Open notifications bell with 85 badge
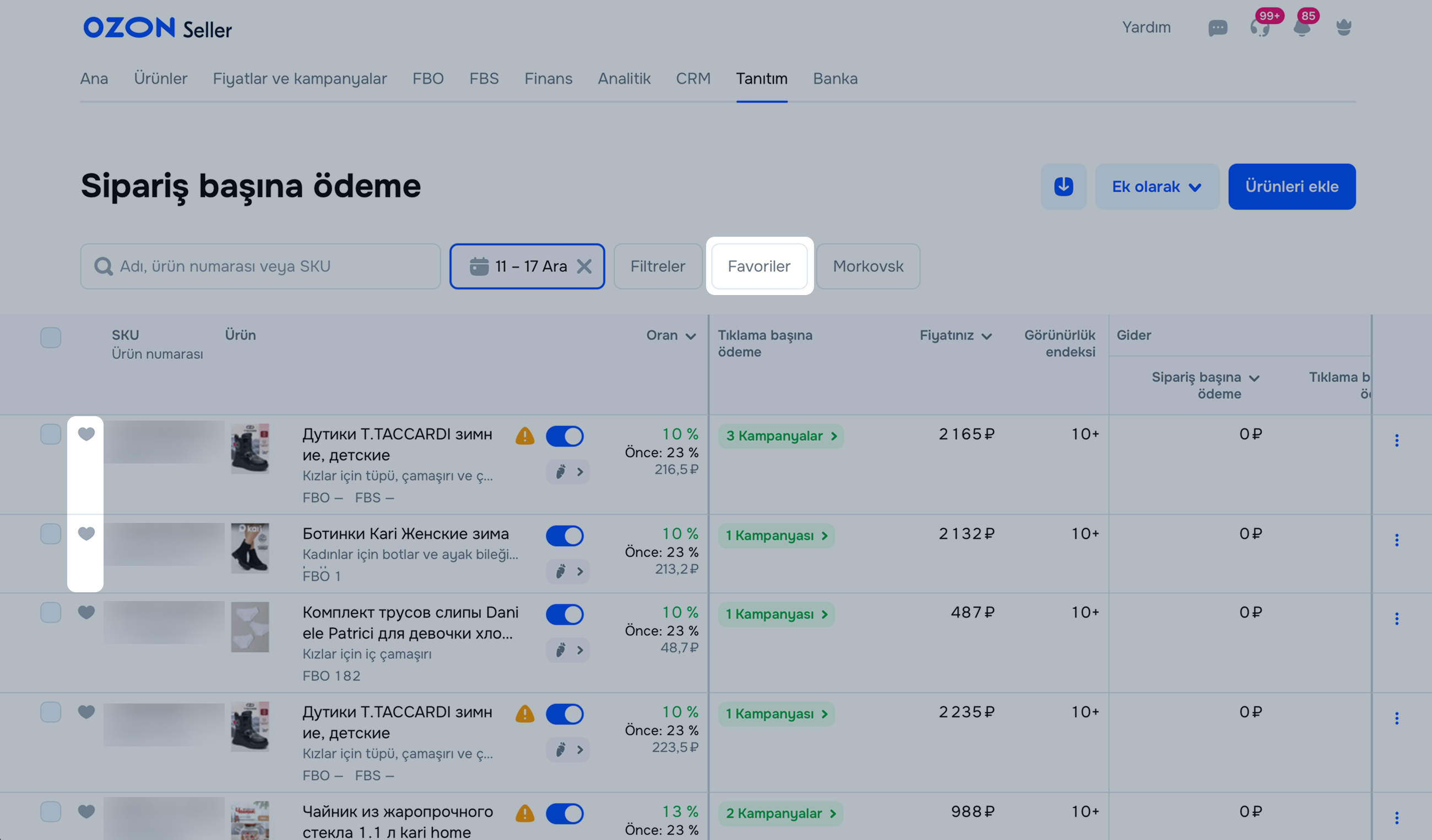This screenshot has width=1432, height=840. [x=1301, y=28]
